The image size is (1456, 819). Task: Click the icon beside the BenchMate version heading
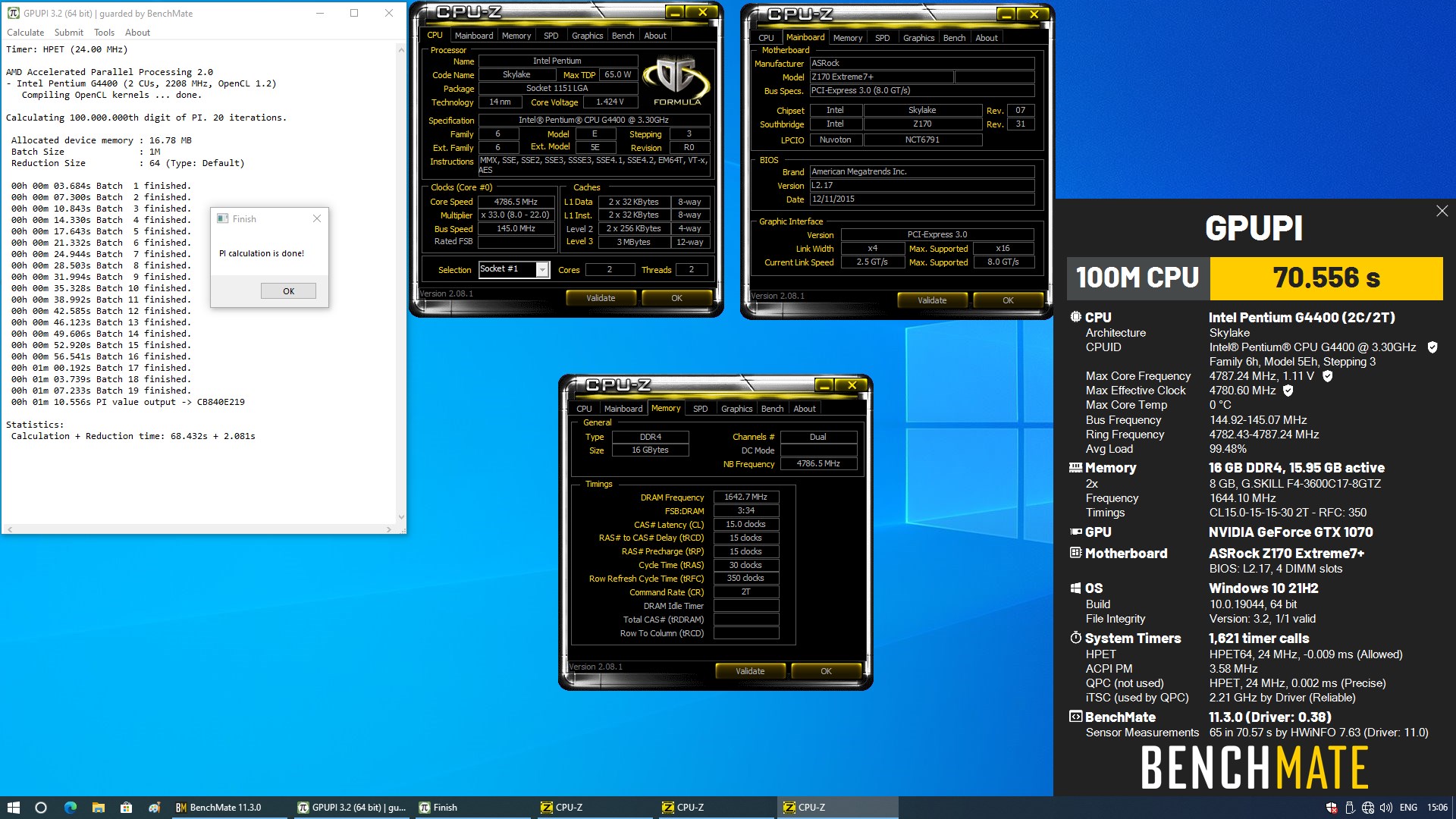pyautogui.click(x=1075, y=717)
